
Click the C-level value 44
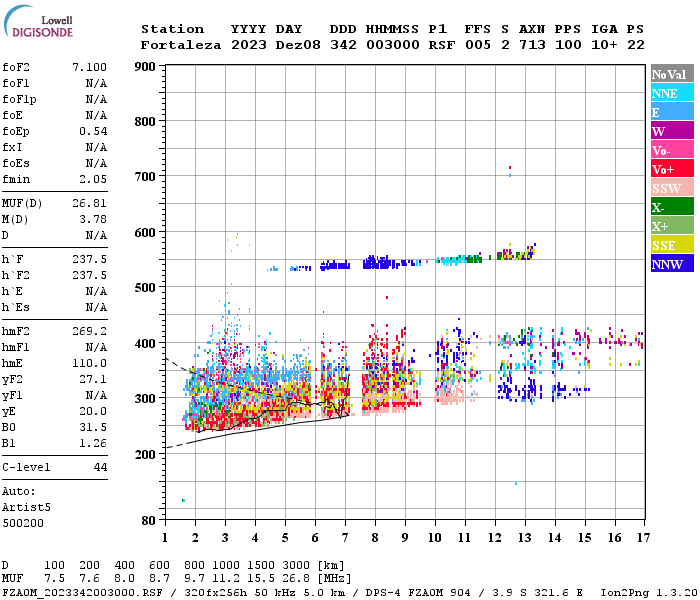tap(100, 467)
